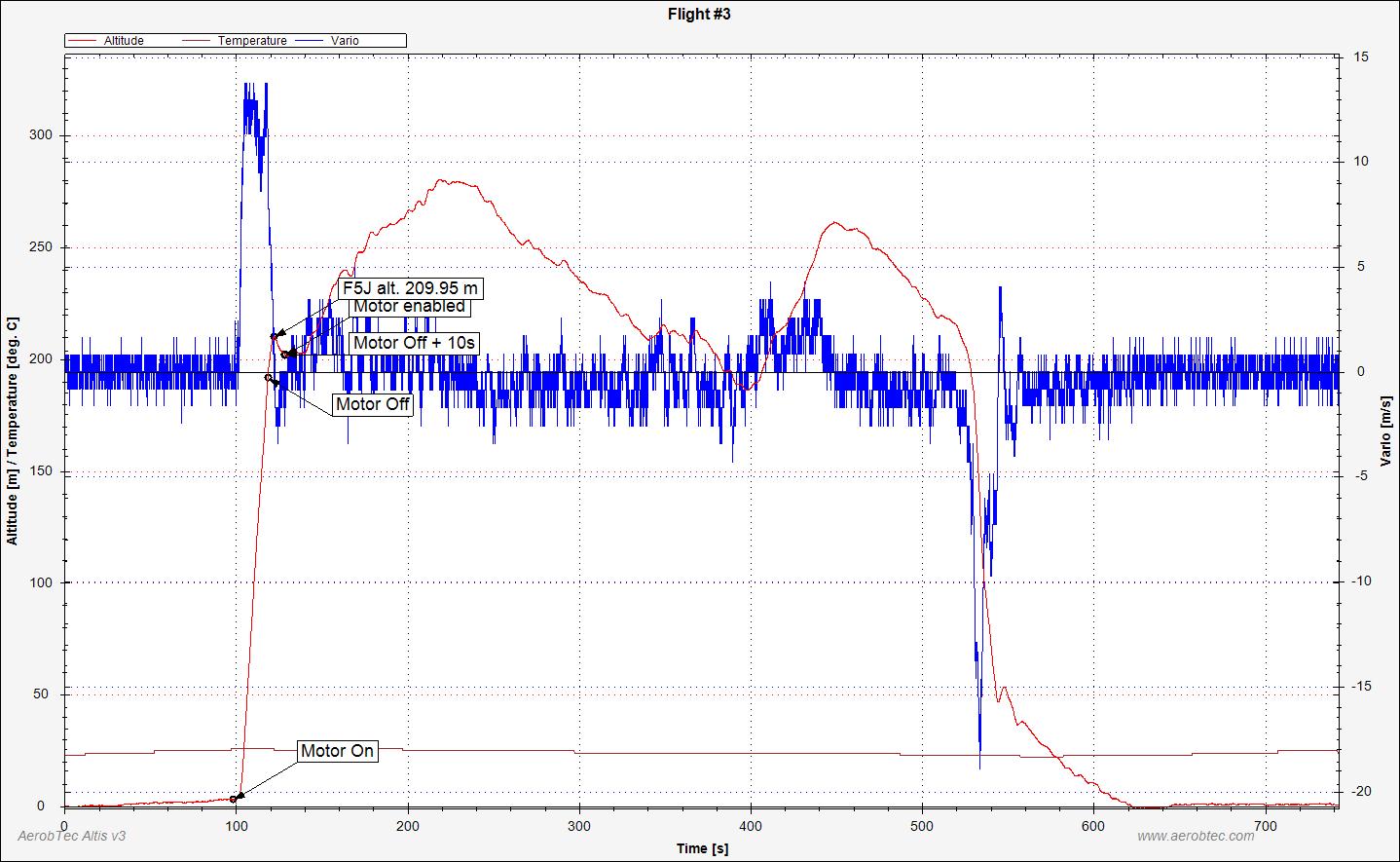Screen dimensions: 1400x862
Task: Select the Motor Off marker point on the altitude curve
Action: point(269,377)
